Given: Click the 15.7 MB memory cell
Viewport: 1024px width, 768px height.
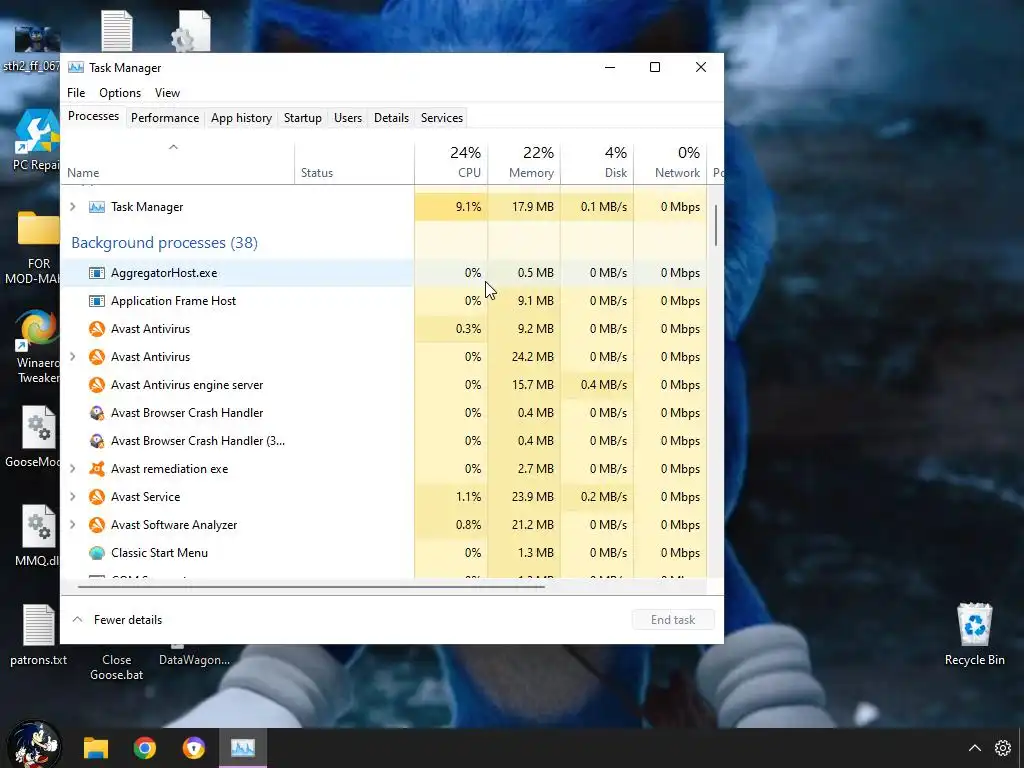Looking at the screenshot, I should 524,385.
